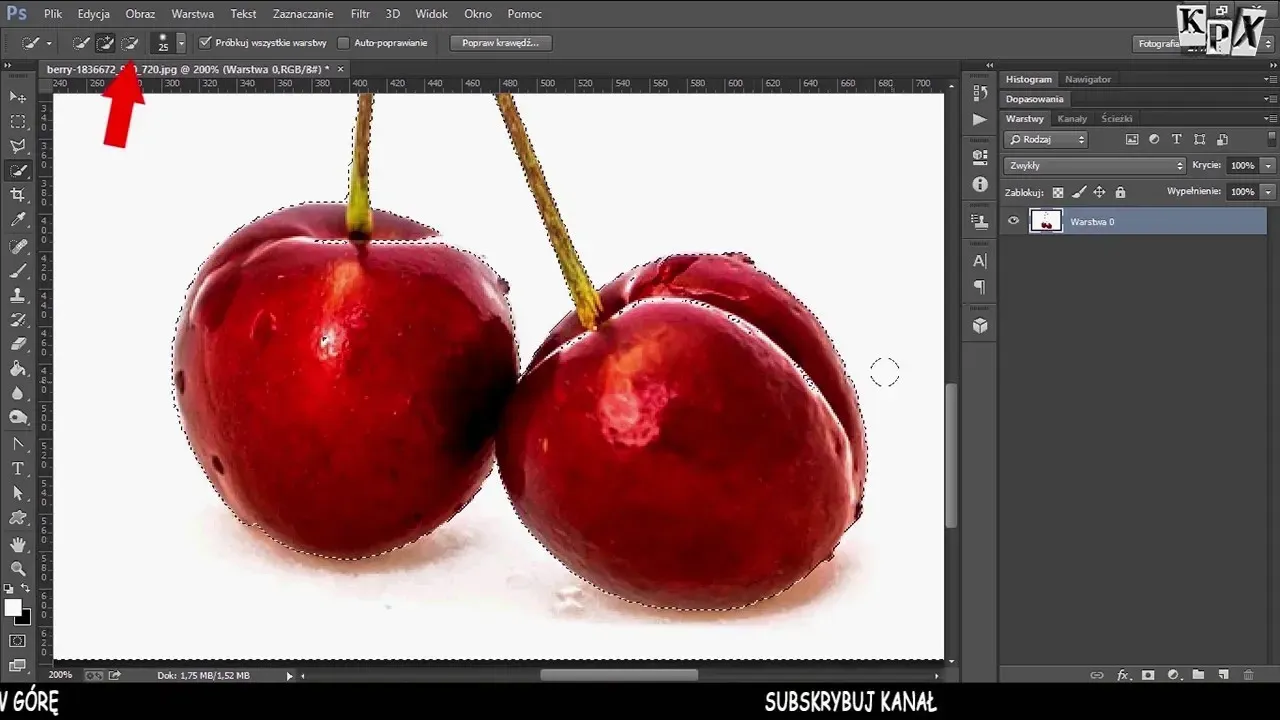Viewport: 1280px width, 720px height.
Task: Select the Crop tool
Action: pos(18,195)
